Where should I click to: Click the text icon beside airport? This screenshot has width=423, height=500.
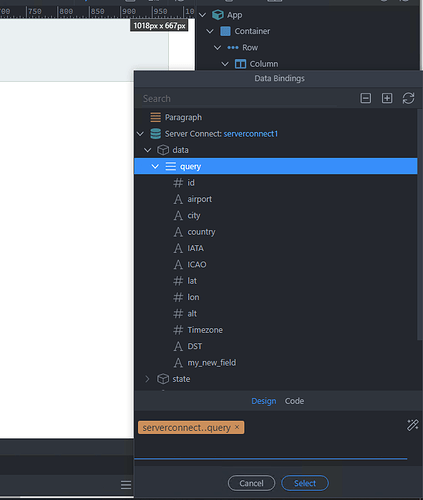point(178,199)
